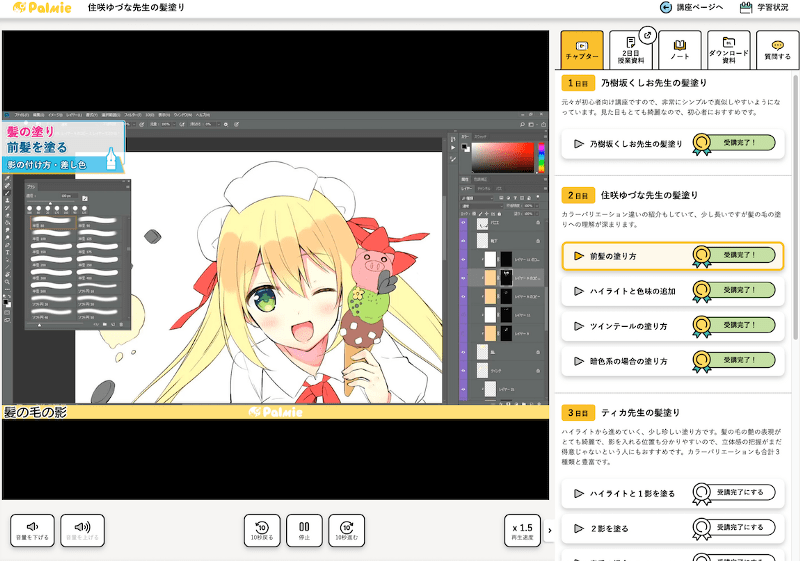The height and width of the screenshot is (561, 800).
Task: Switch to the ノート tab
Action: [679, 49]
